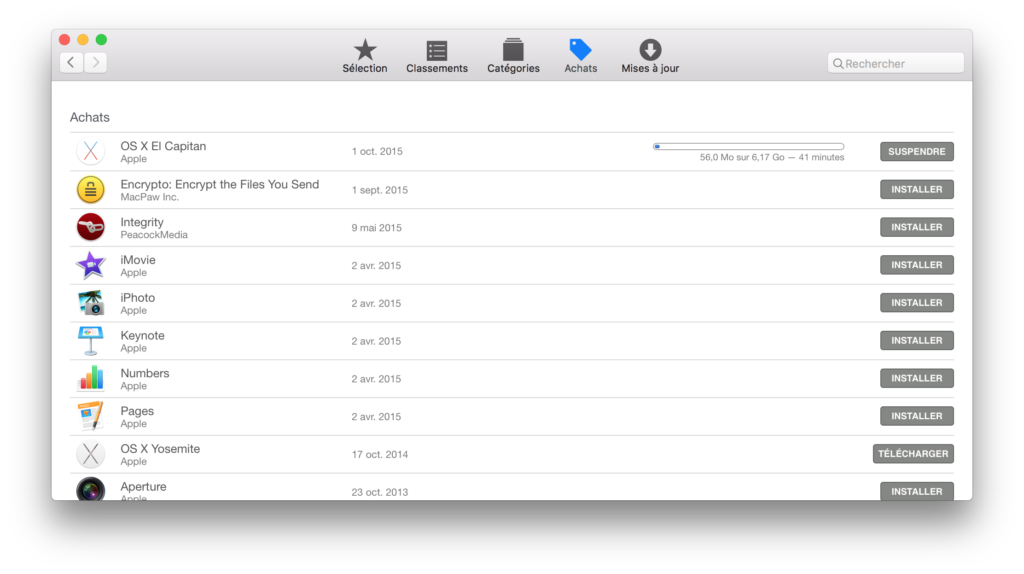Click the 1 oct. 2015 purchase date
This screenshot has height=574, width=1024.
tap(377, 151)
